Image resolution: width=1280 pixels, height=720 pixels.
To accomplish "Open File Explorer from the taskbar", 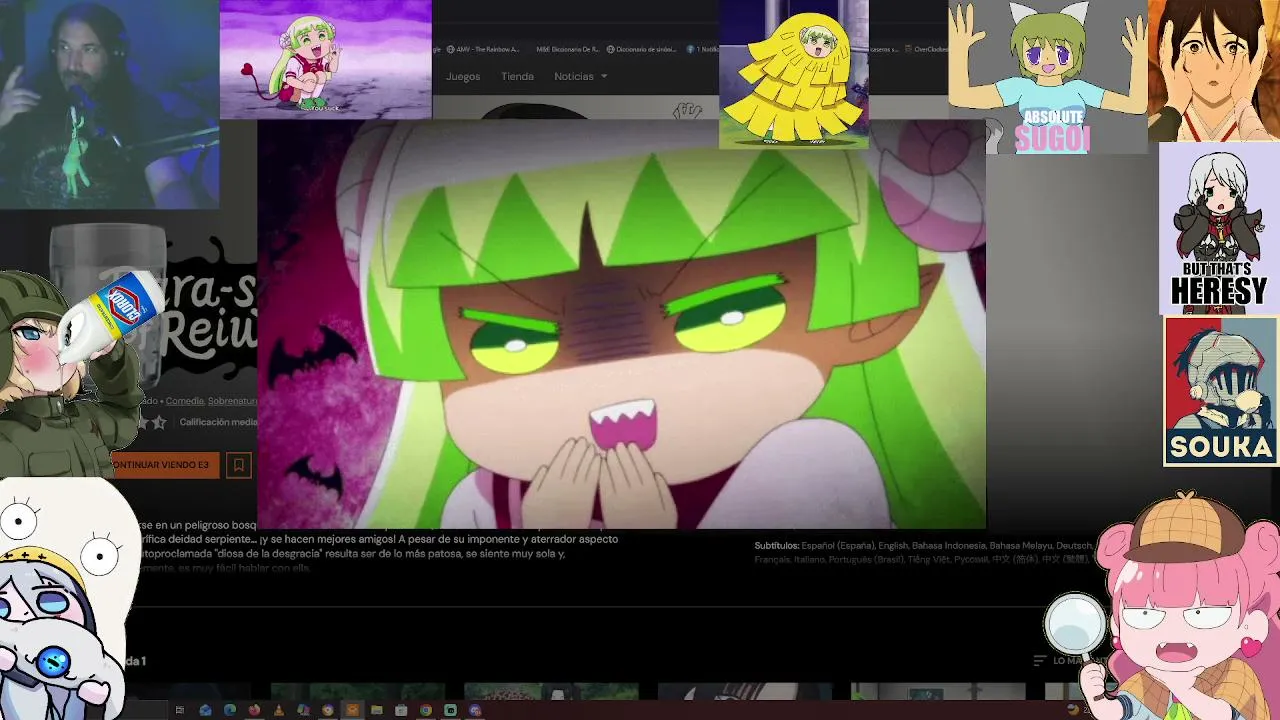I will click(377, 710).
